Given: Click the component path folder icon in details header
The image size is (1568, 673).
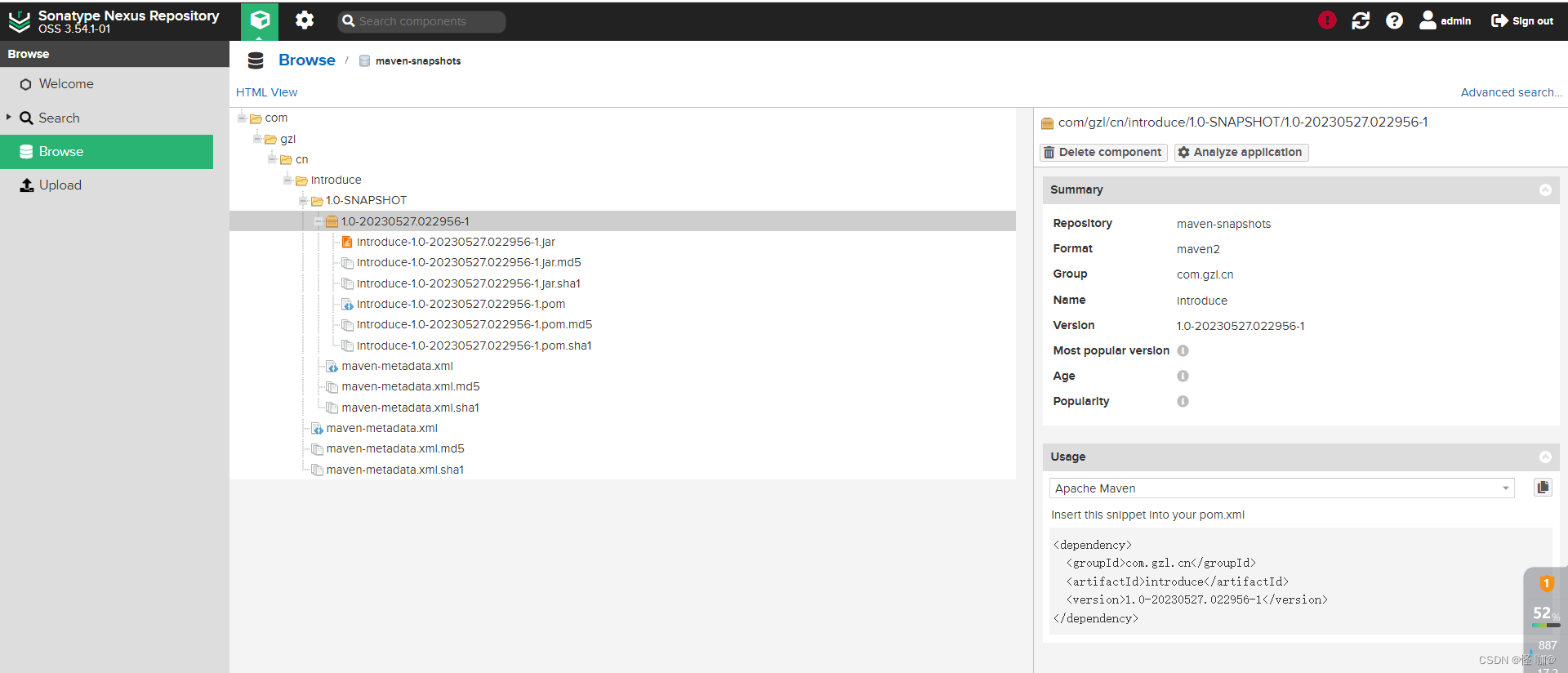Looking at the screenshot, I should [1047, 123].
